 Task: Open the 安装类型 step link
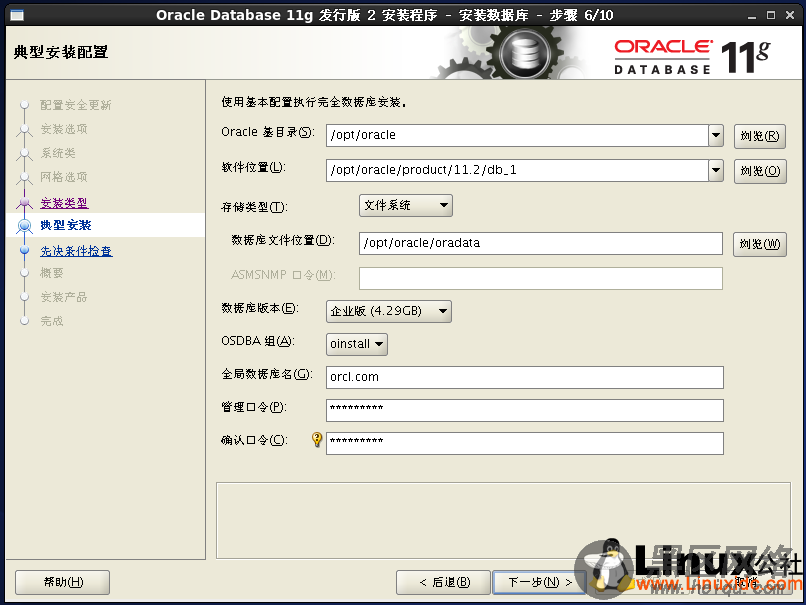point(64,203)
